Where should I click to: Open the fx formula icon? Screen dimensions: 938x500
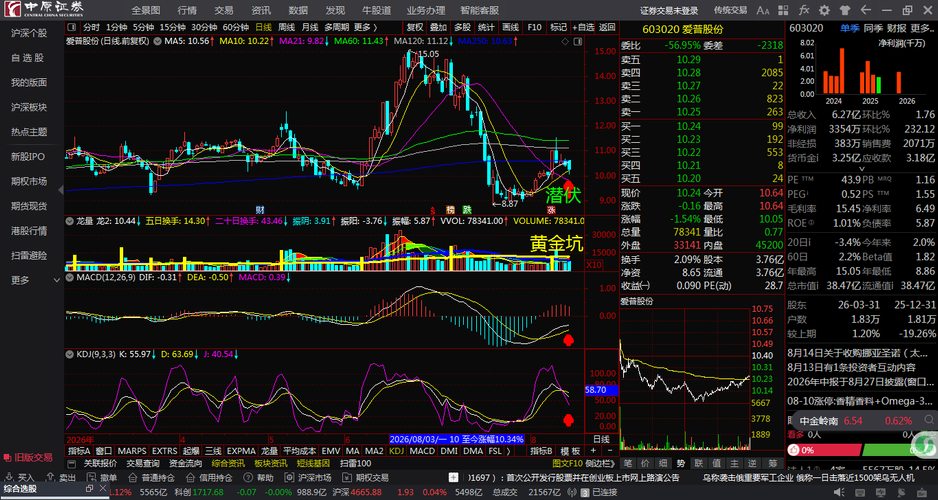click(x=804, y=10)
